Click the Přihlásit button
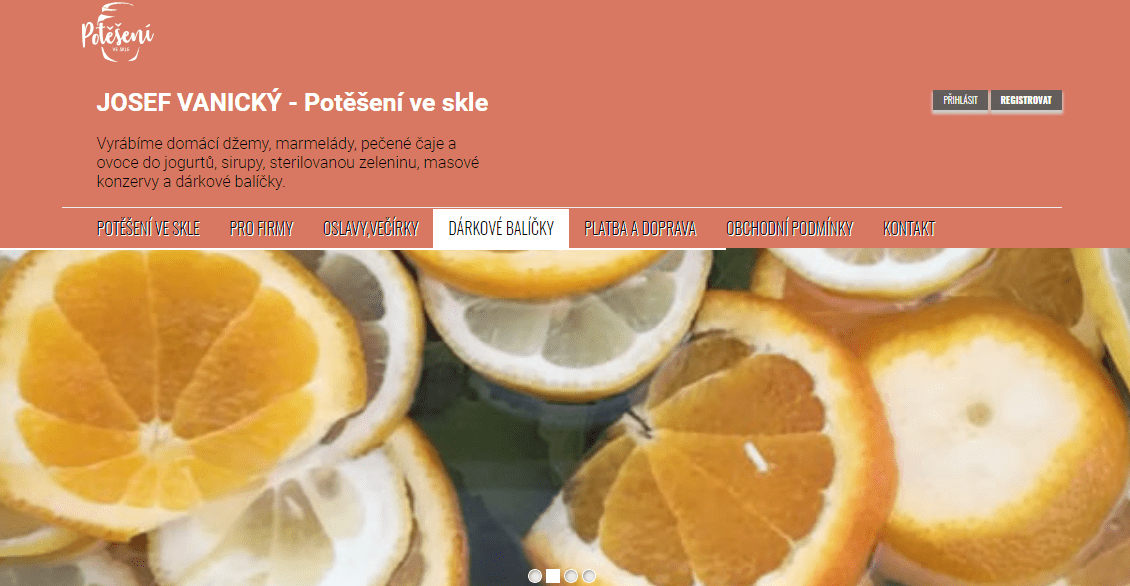 point(960,100)
